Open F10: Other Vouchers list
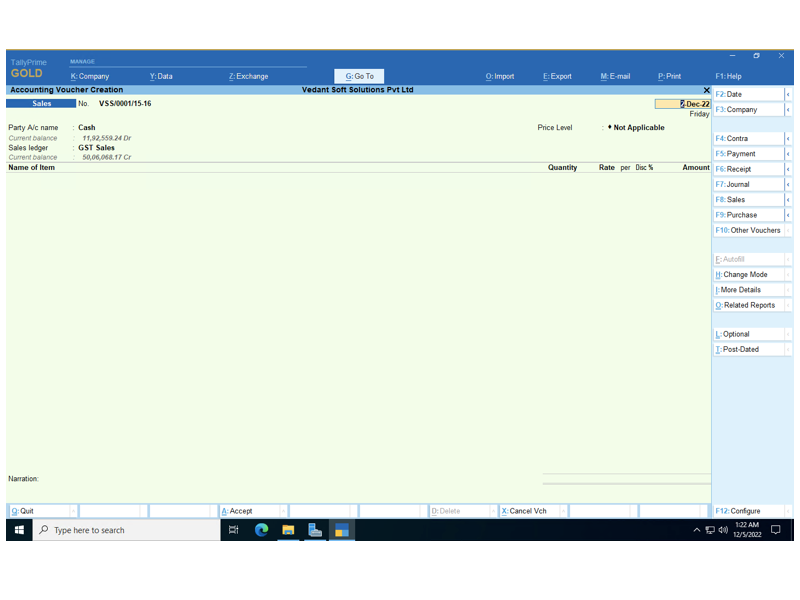This screenshot has width=800, height=600. [x=748, y=231]
